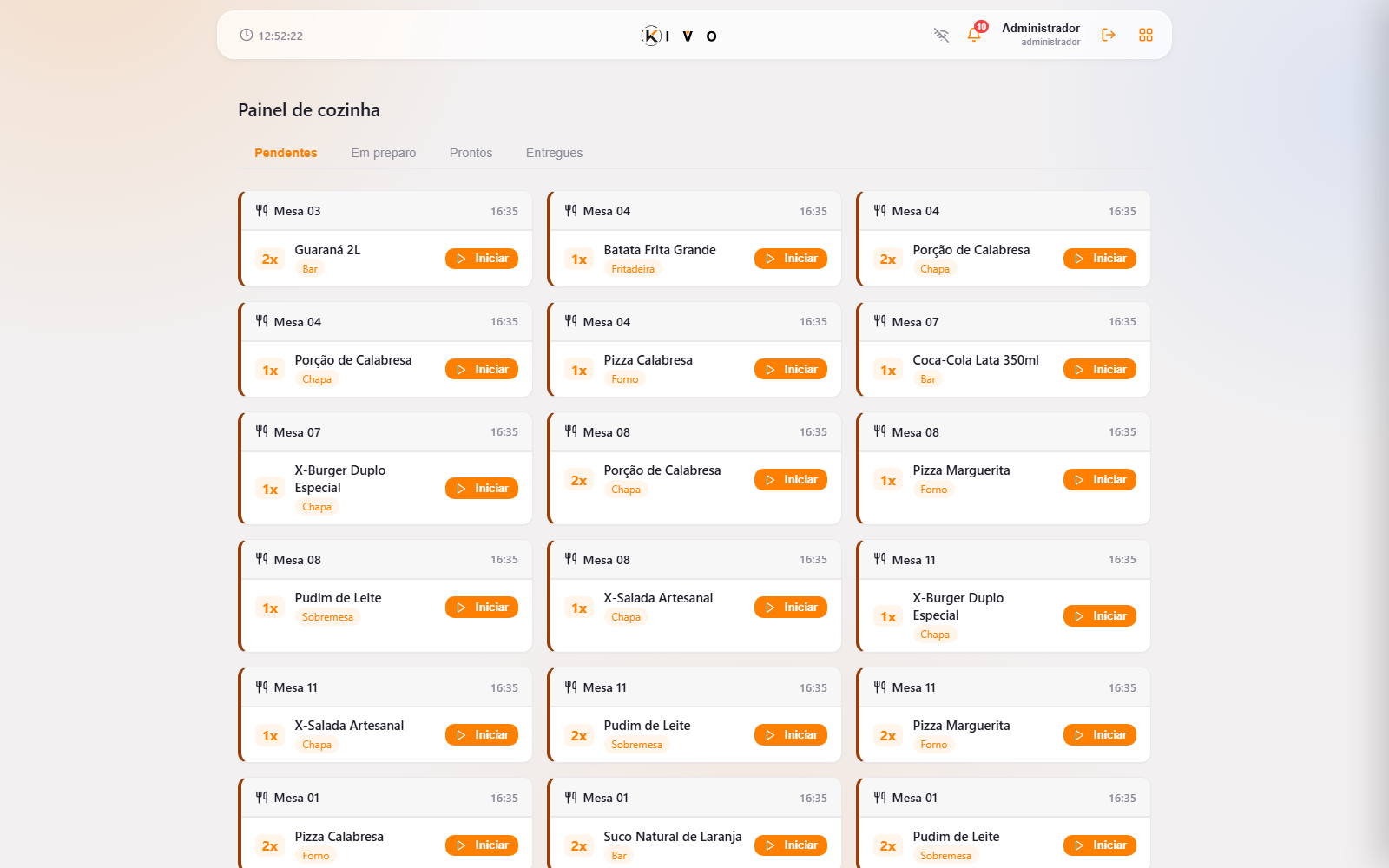Open the notifications bell
This screenshot has height=868, width=1389.
974,36
